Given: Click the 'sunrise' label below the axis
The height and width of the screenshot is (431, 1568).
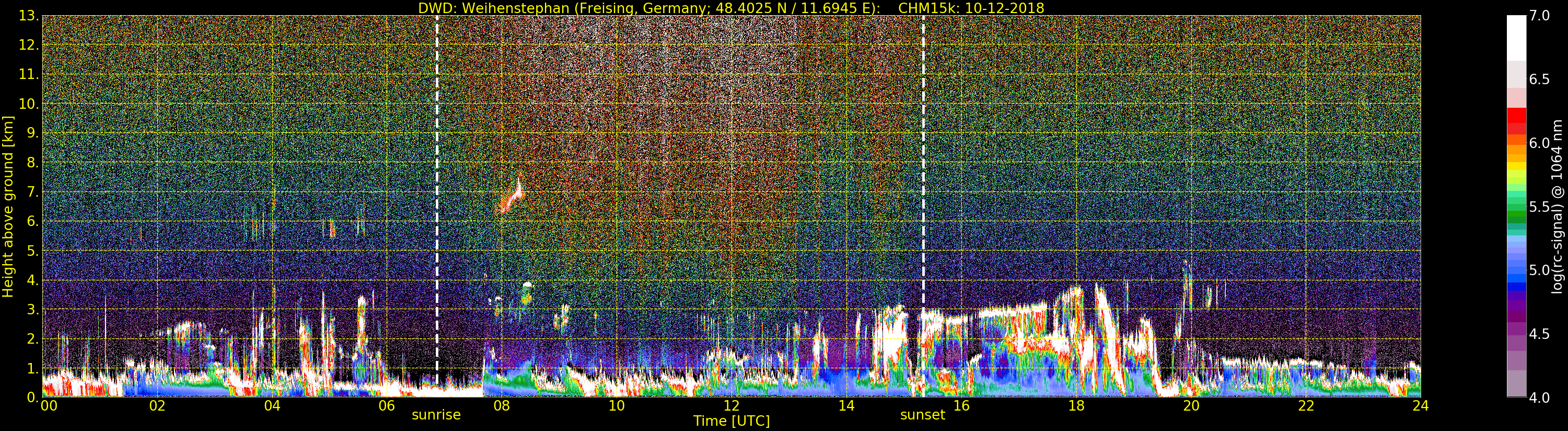Looking at the screenshot, I should click(x=436, y=415).
